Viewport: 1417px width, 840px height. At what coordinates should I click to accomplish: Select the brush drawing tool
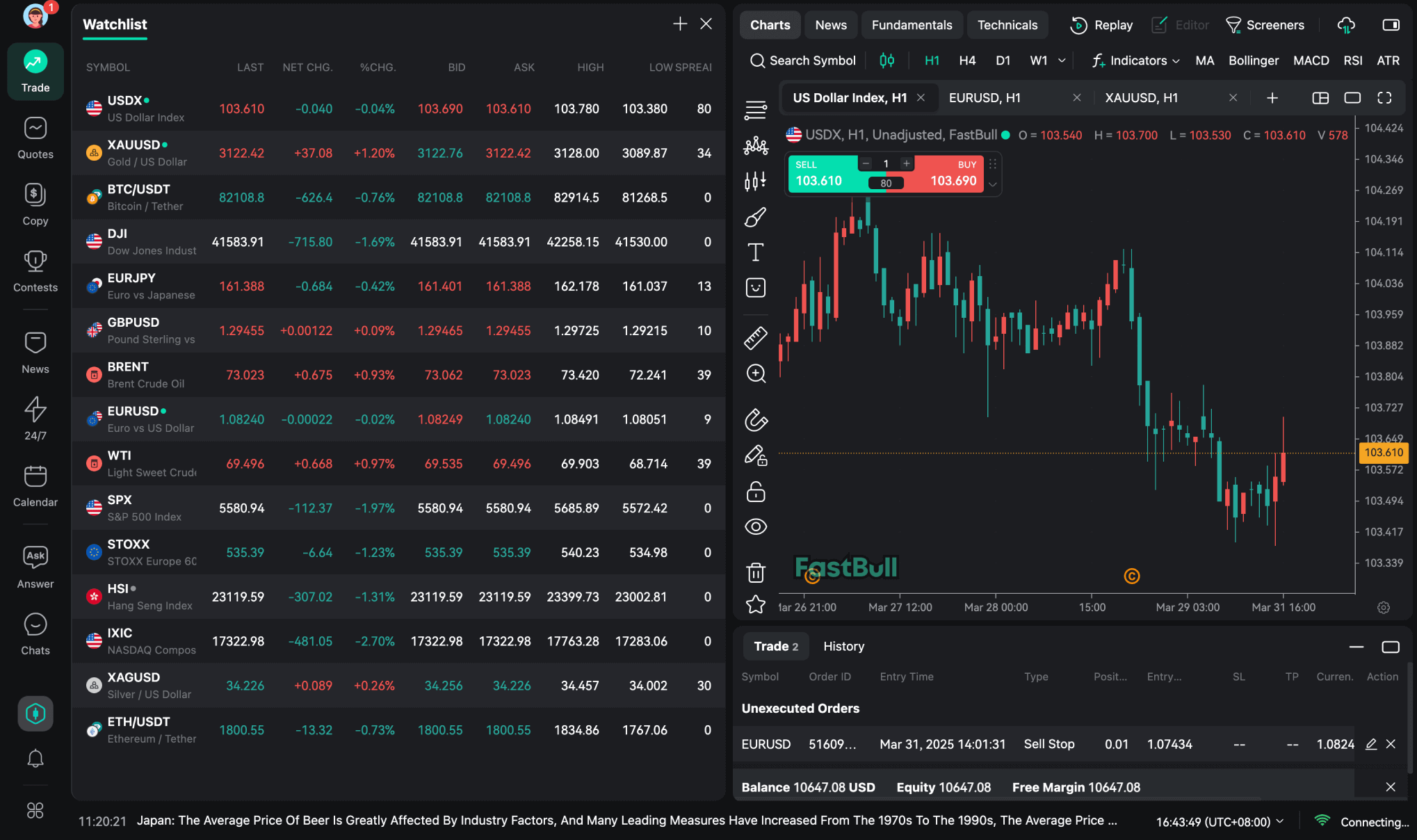[x=756, y=218]
